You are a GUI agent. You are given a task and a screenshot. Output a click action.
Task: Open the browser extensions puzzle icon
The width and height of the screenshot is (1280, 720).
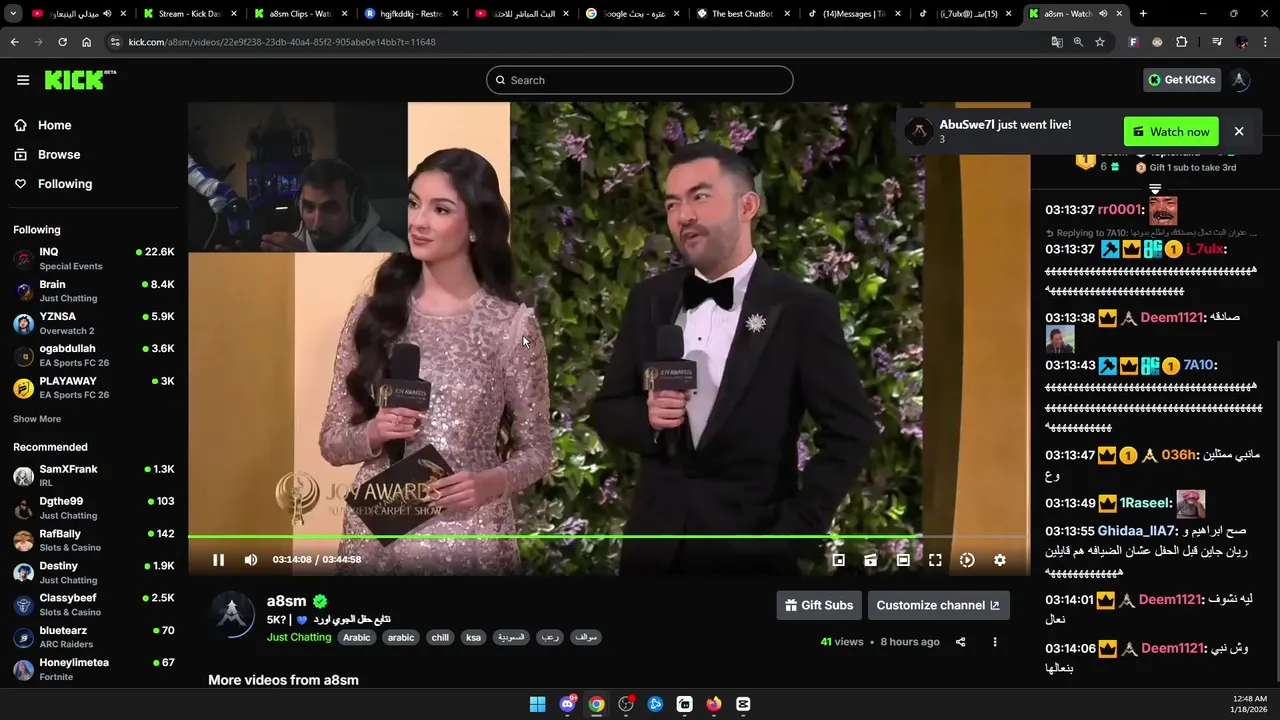click(x=1182, y=42)
